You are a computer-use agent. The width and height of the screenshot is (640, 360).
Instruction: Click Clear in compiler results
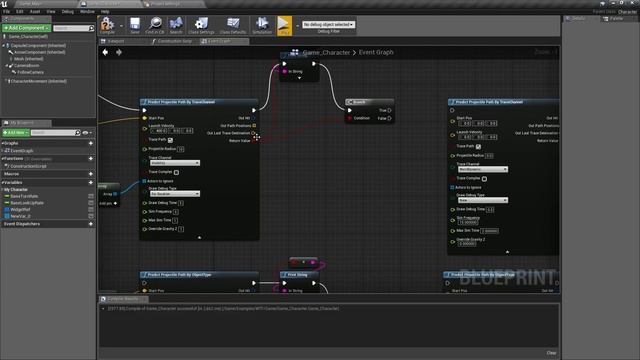551,353
